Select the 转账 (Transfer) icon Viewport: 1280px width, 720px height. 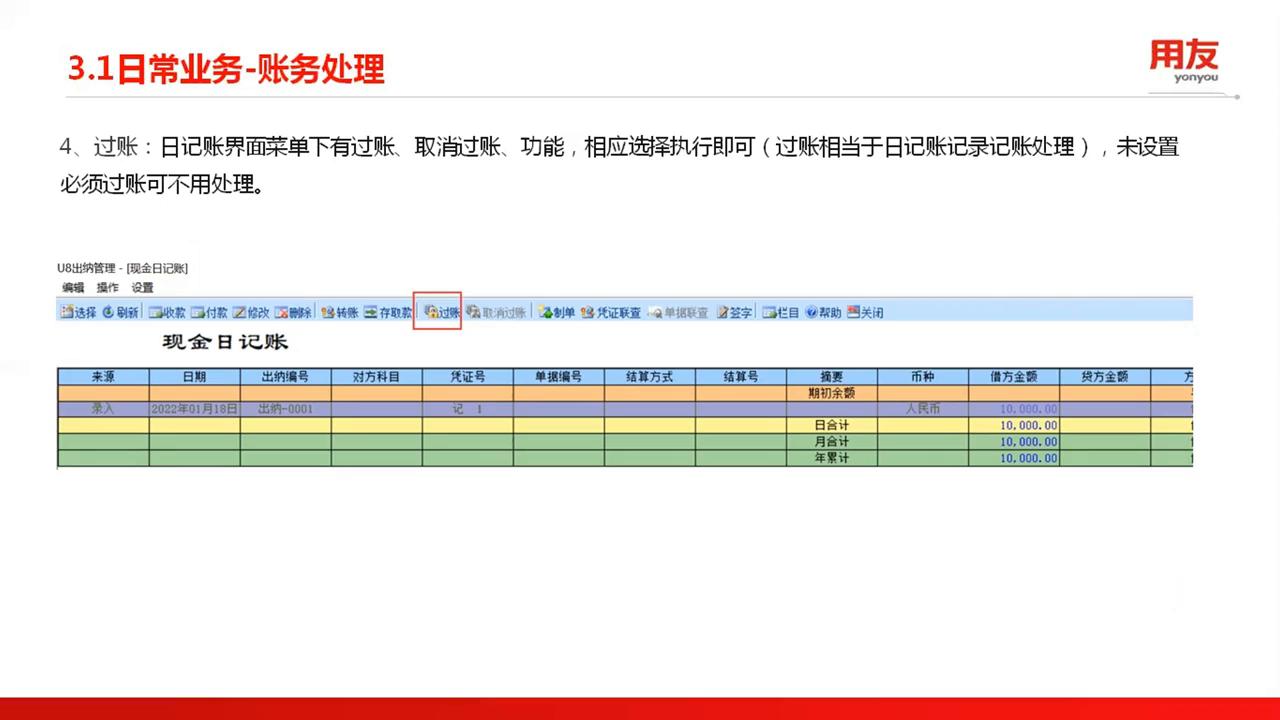pos(339,312)
